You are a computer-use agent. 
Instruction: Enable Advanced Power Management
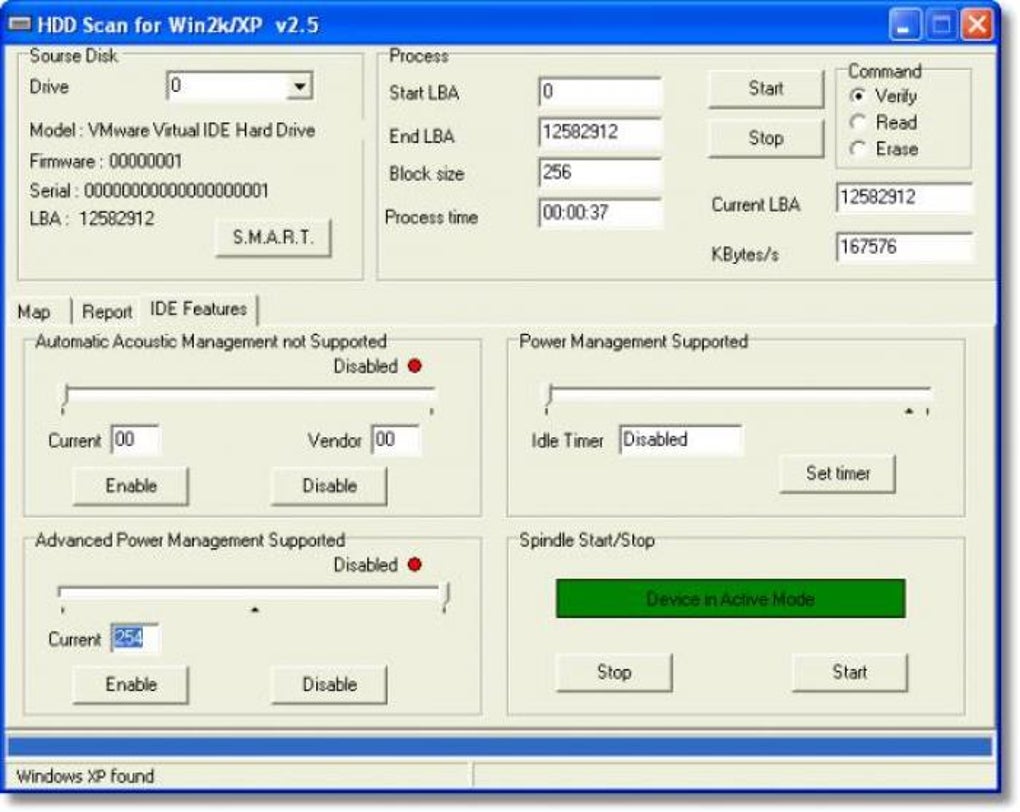coord(131,684)
